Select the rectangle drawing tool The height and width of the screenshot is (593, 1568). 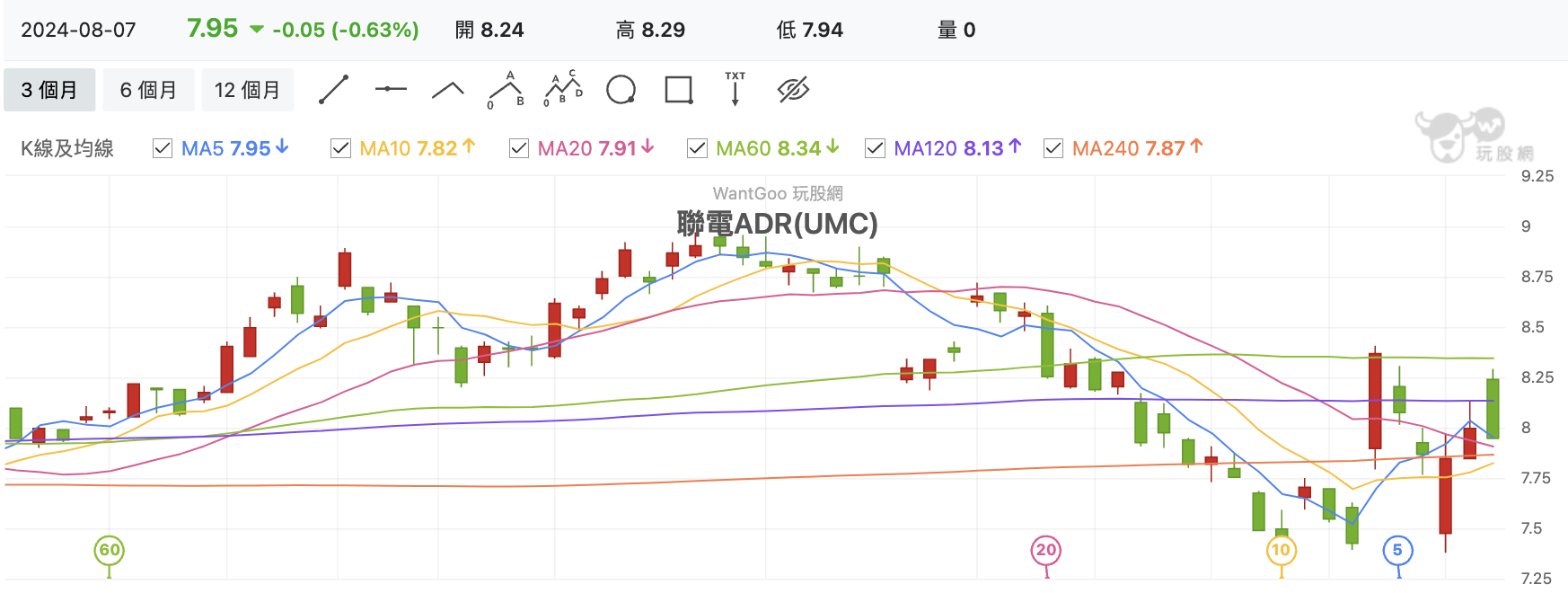[x=678, y=90]
